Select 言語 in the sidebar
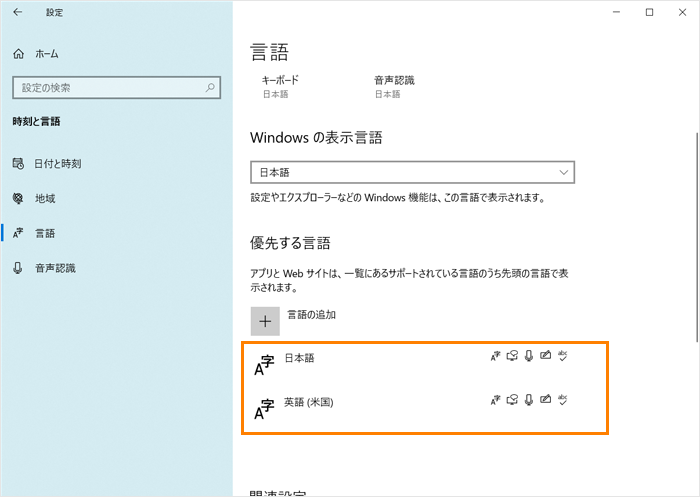700x497 pixels. [x=34, y=233]
